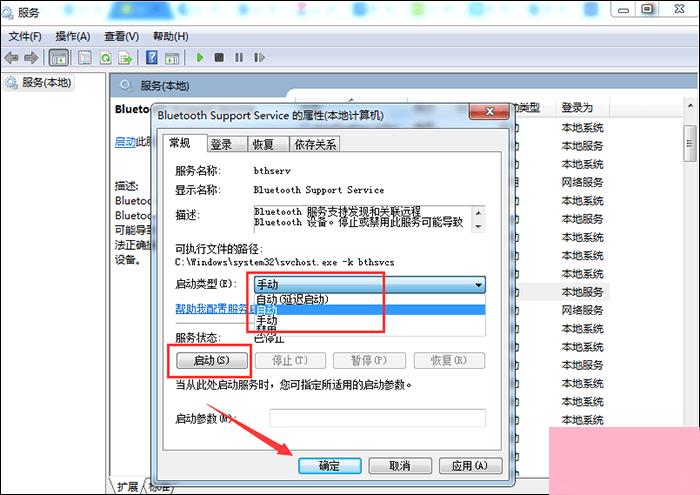Click in the 启动参数 text field

[x=378, y=418]
